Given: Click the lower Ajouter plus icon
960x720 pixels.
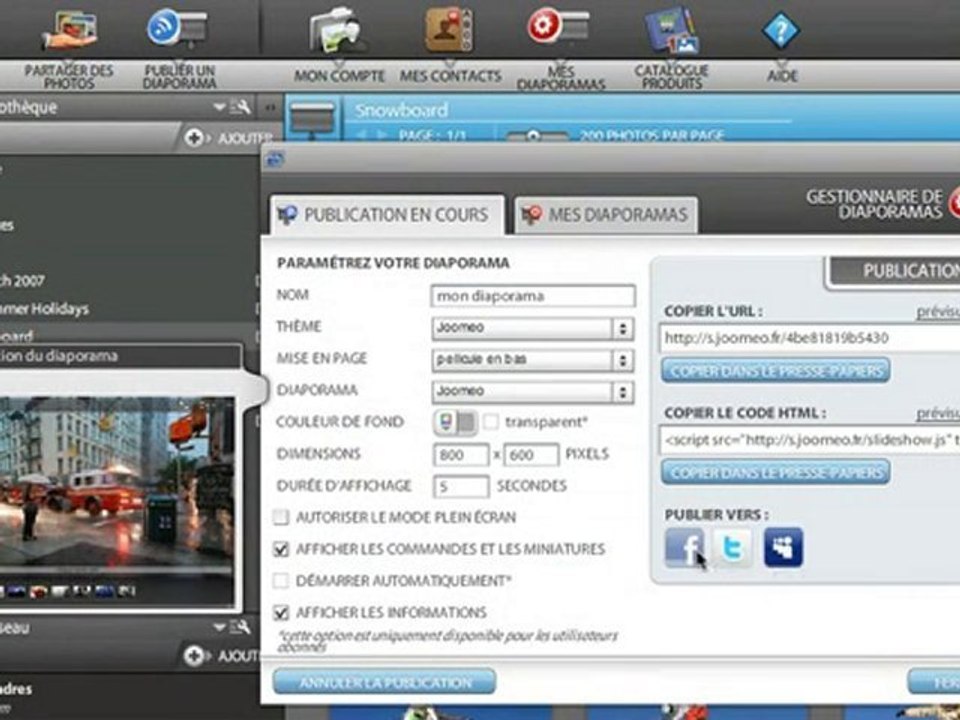Looking at the screenshot, I should click(193, 656).
